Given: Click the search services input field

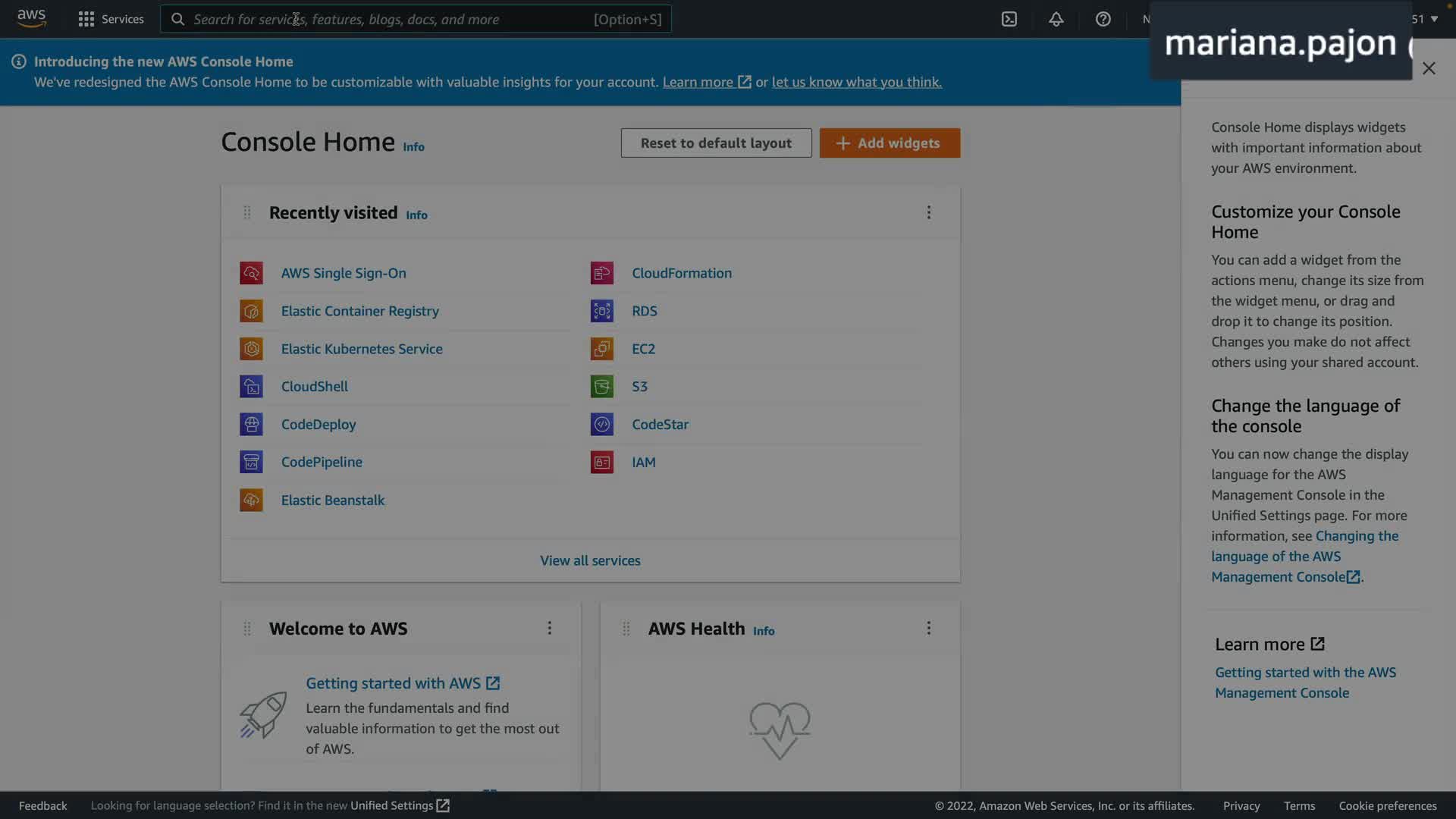Looking at the screenshot, I should click(x=391, y=19).
